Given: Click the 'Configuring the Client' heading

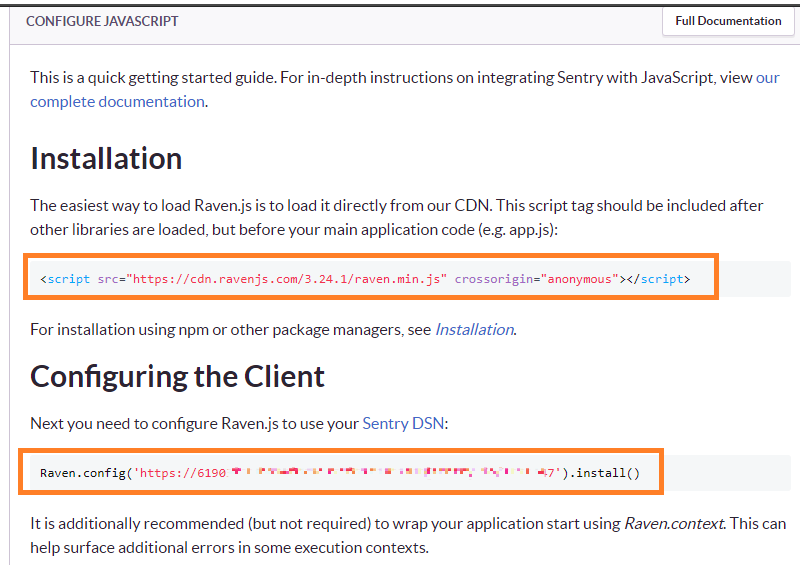Looking at the screenshot, I should [177, 377].
